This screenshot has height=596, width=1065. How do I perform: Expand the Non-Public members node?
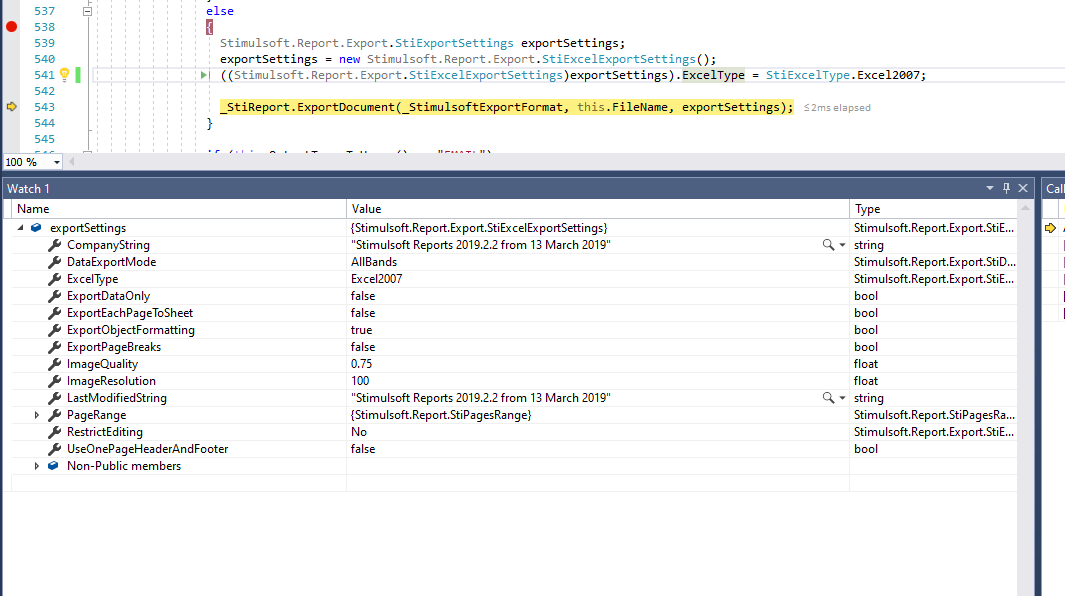point(37,466)
